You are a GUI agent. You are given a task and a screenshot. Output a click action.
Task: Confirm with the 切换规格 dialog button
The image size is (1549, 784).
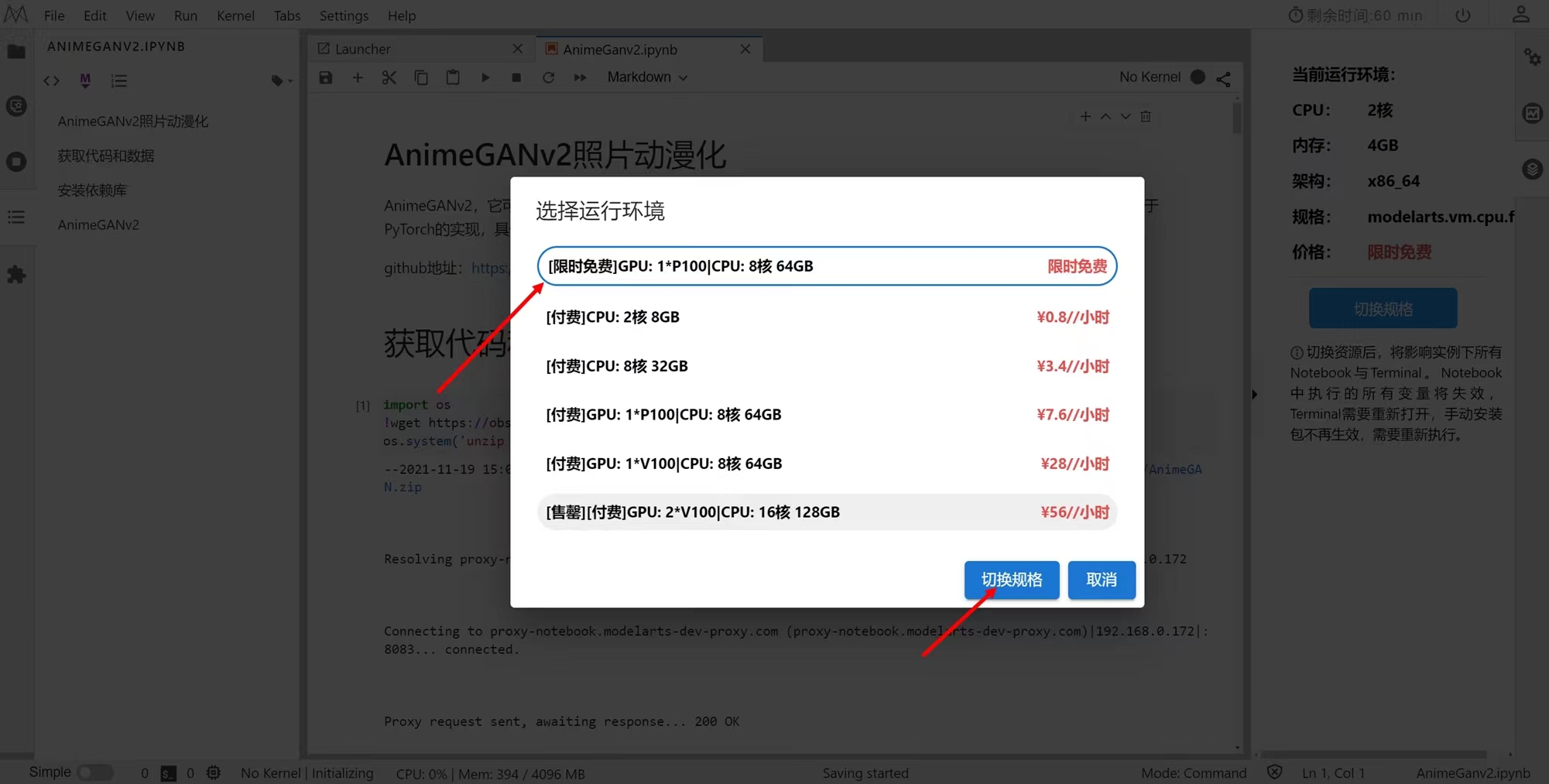pos(1011,580)
